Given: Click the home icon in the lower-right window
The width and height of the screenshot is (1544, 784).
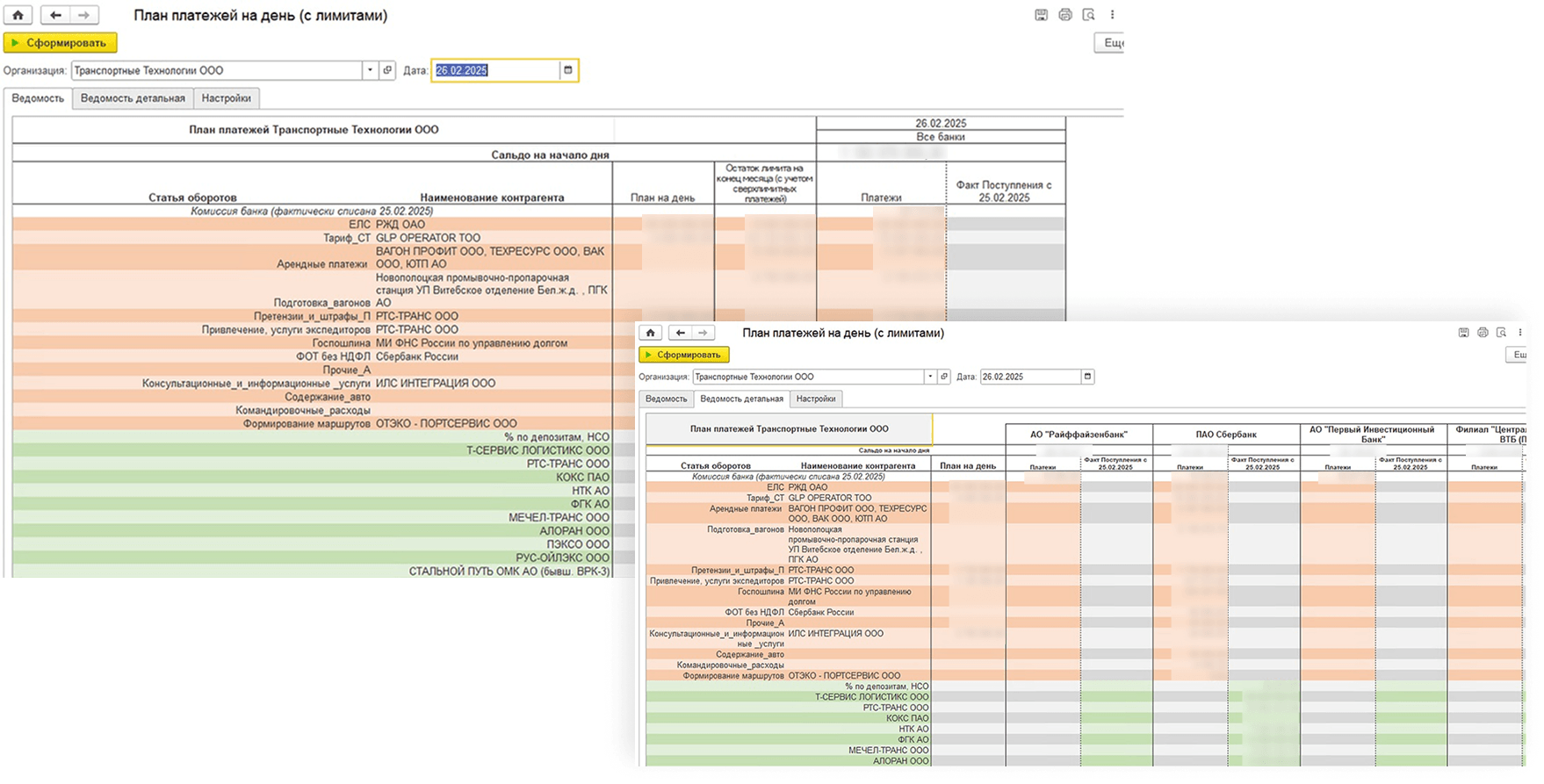Looking at the screenshot, I should click(650, 333).
